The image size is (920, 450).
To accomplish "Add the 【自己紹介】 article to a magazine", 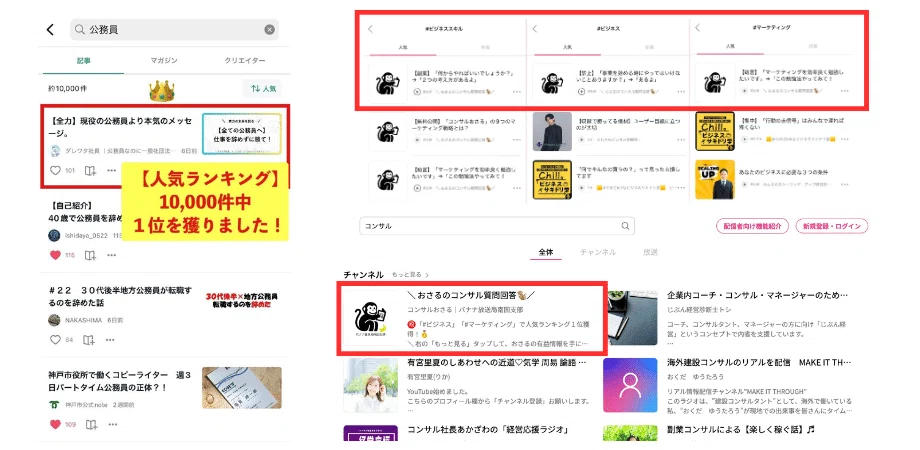I will pyautogui.click(x=90, y=255).
